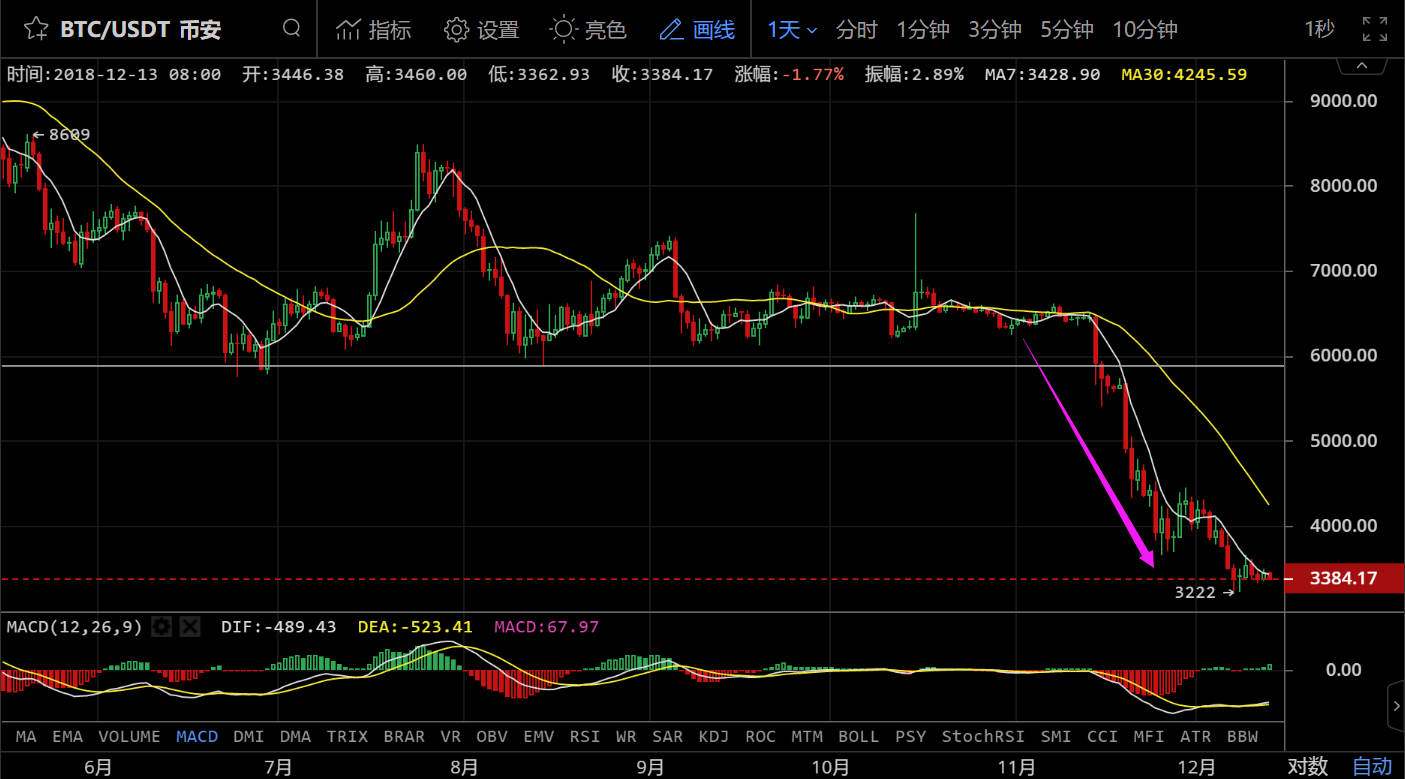Image resolution: width=1405 pixels, height=779 pixels.
Task: Click the MA30:4245.59 readout
Action: pyautogui.click(x=1184, y=74)
